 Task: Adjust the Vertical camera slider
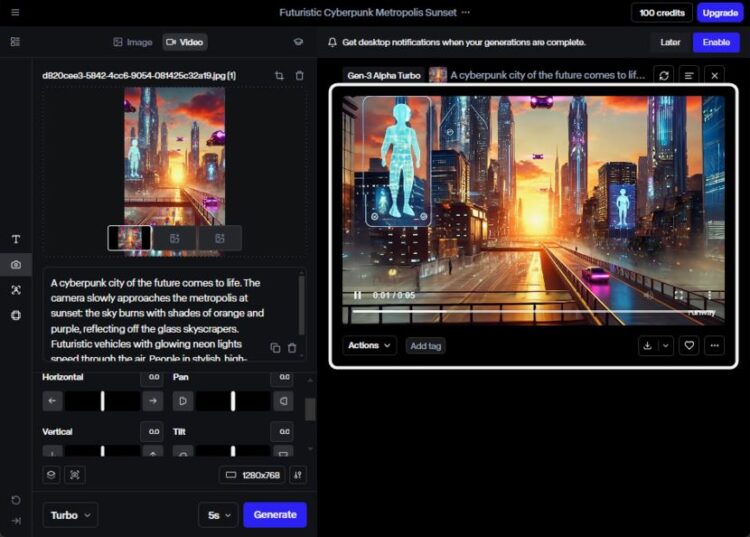click(x=103, y=451)
